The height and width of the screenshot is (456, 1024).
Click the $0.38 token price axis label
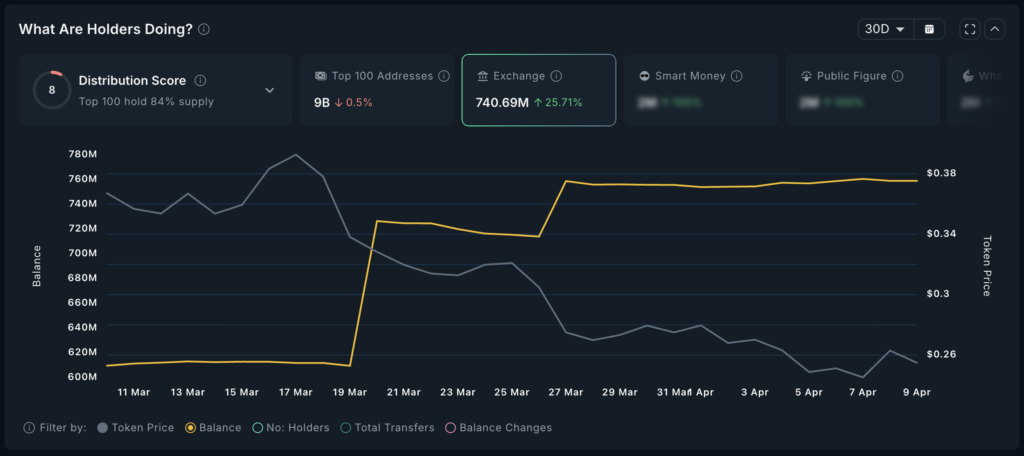pyautogui.click(x=940, y=173)
